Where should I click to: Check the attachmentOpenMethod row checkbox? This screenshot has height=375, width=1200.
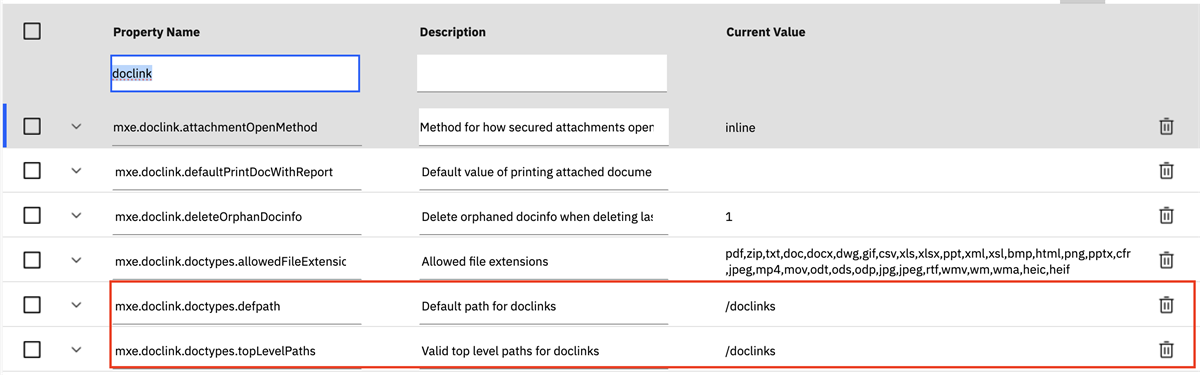(32, 127)
